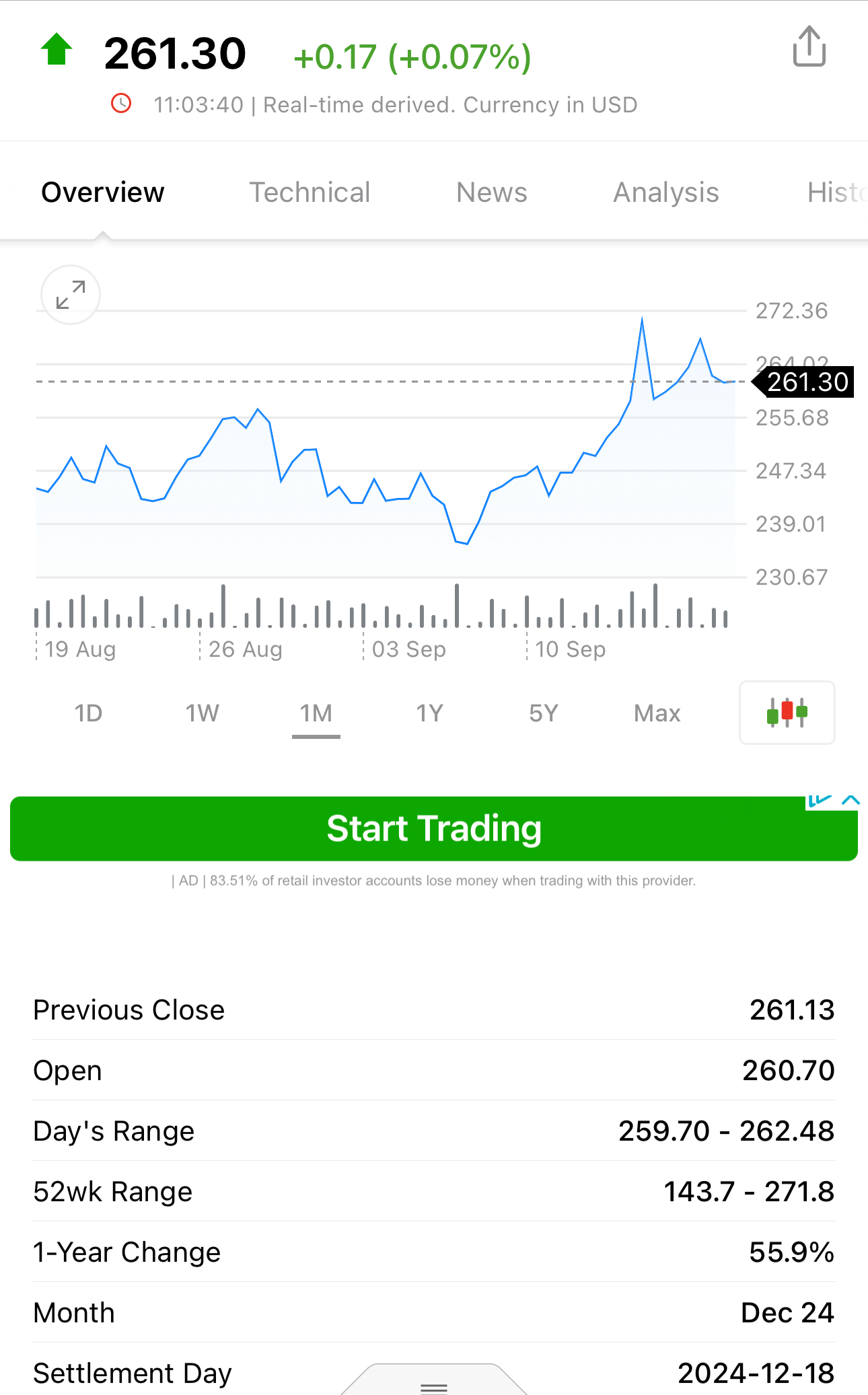Tap the 261.30 current price chart label
The image size is (868, 1395).
click(x=806, y=382)
